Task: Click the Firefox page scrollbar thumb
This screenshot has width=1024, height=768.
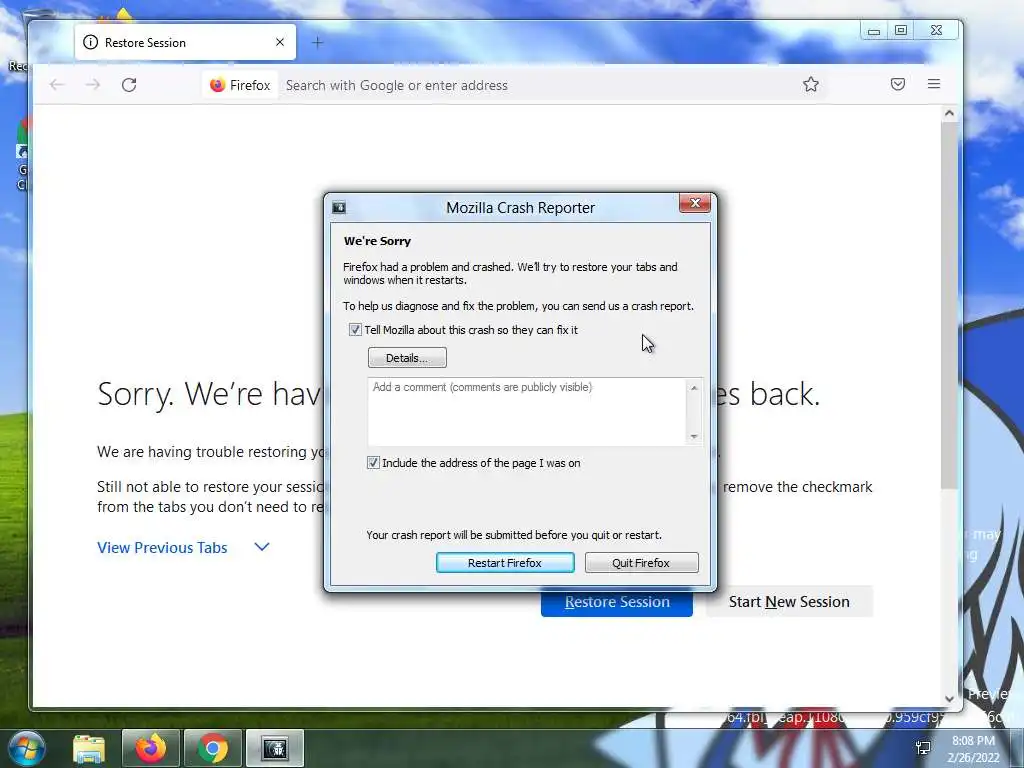Action: tap(949, 306)
